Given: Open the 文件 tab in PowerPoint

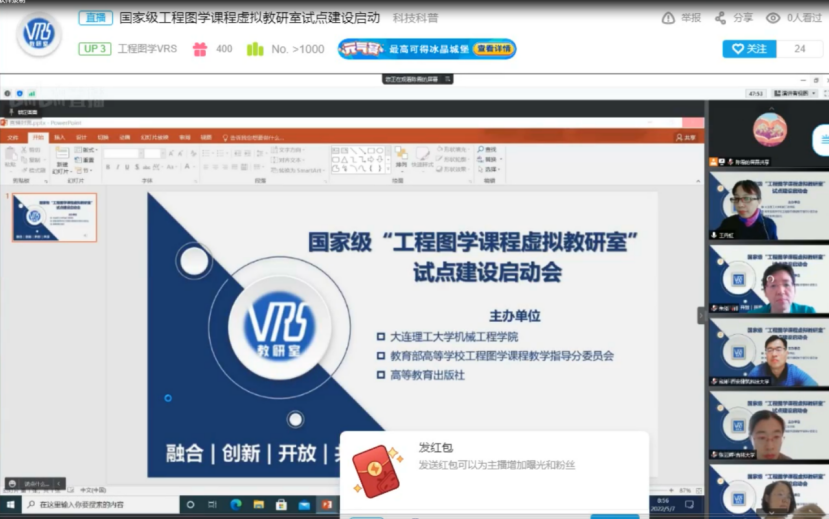Looking at the screenshot, I should click(x=13, y=137).
